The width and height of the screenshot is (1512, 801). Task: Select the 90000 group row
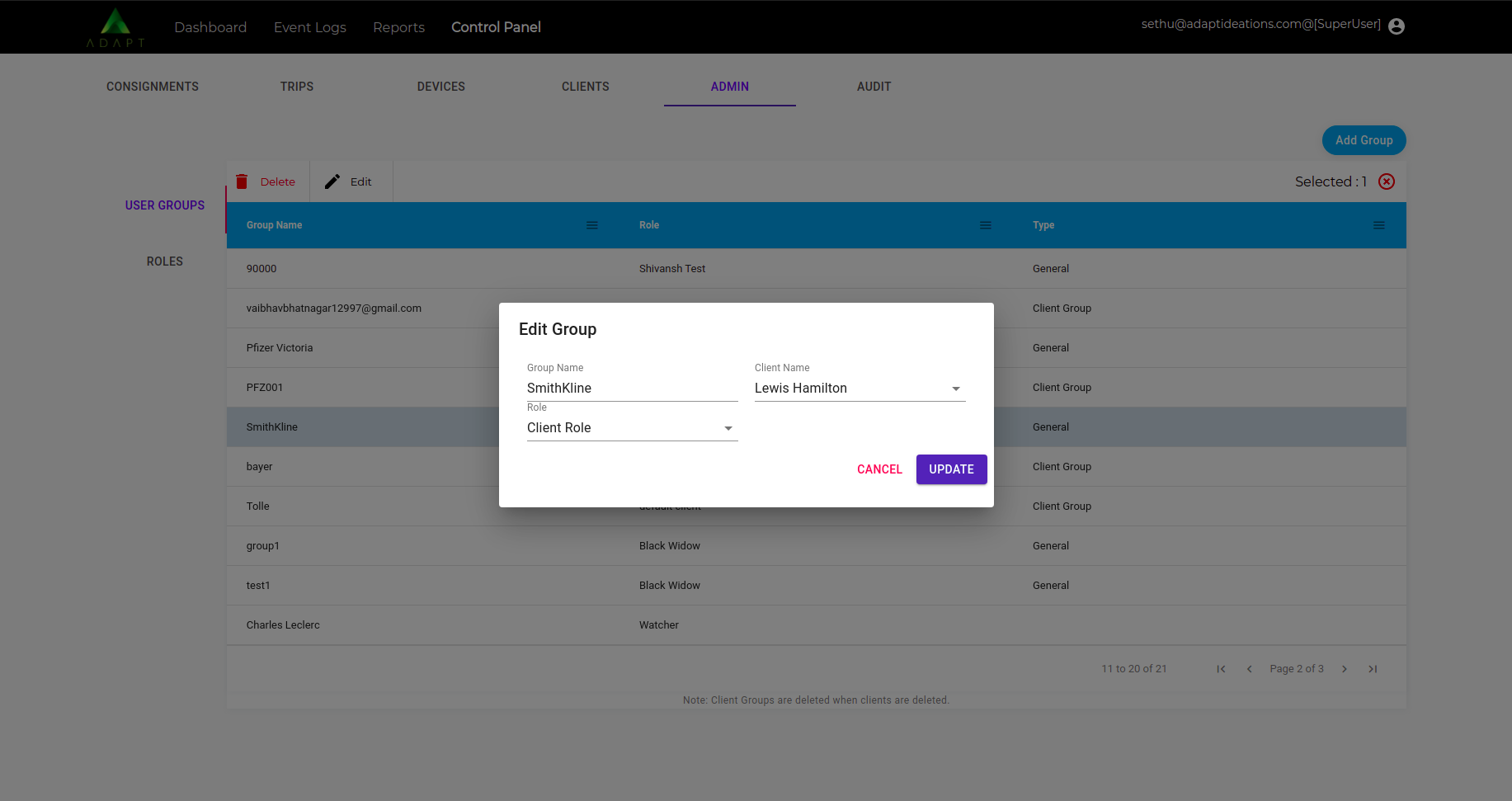click(816, 269)
